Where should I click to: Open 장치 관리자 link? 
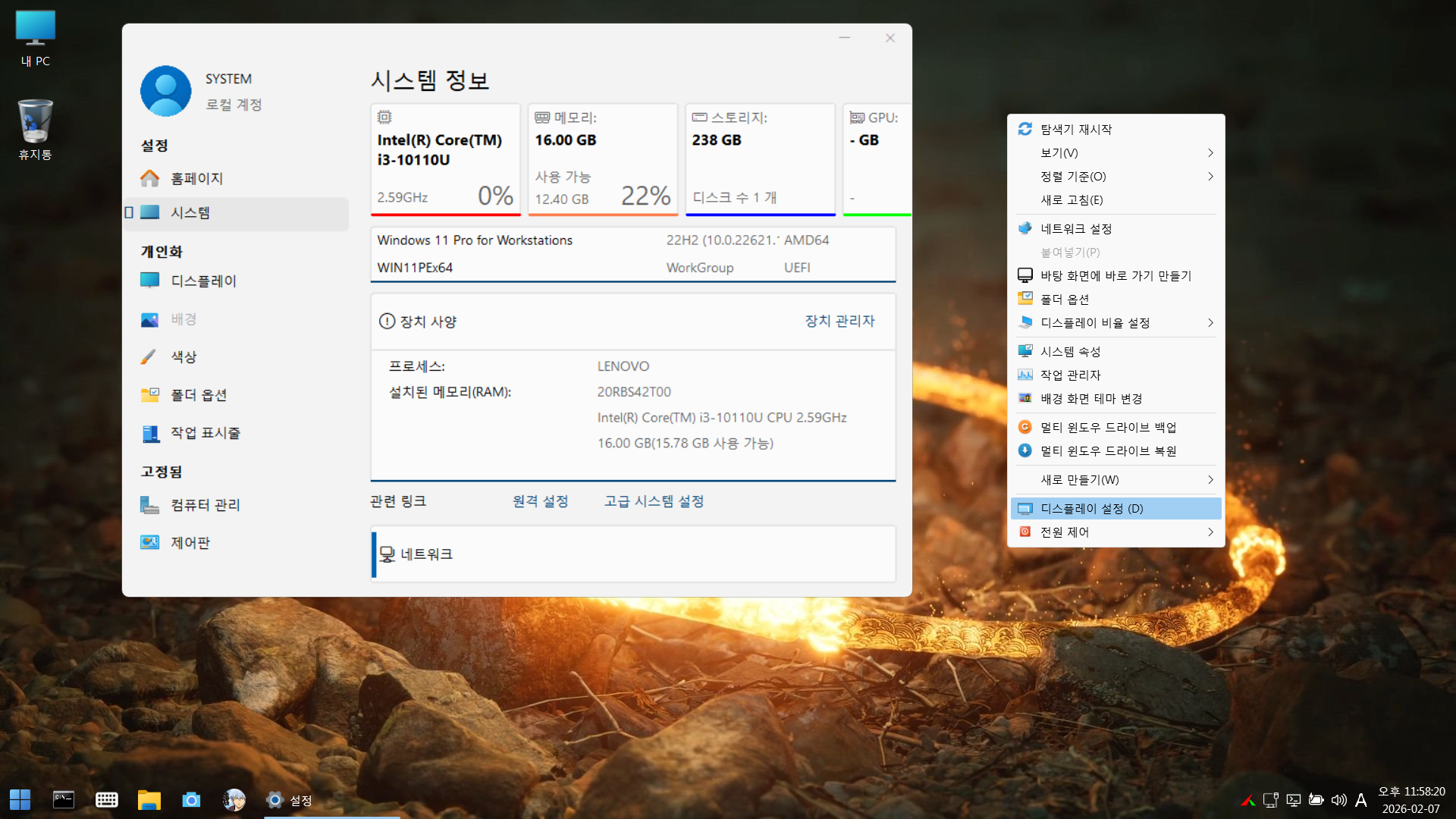(839, 321)
